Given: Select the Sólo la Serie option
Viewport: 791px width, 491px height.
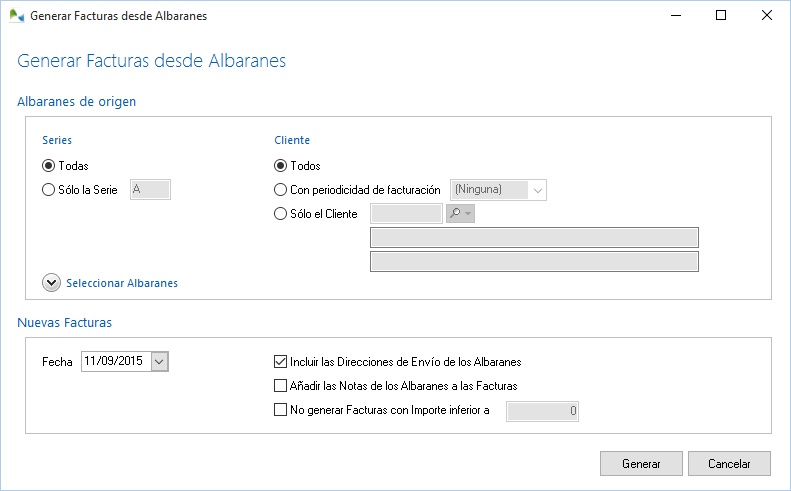Looking at the screenshot, I should tap(49, 190).
